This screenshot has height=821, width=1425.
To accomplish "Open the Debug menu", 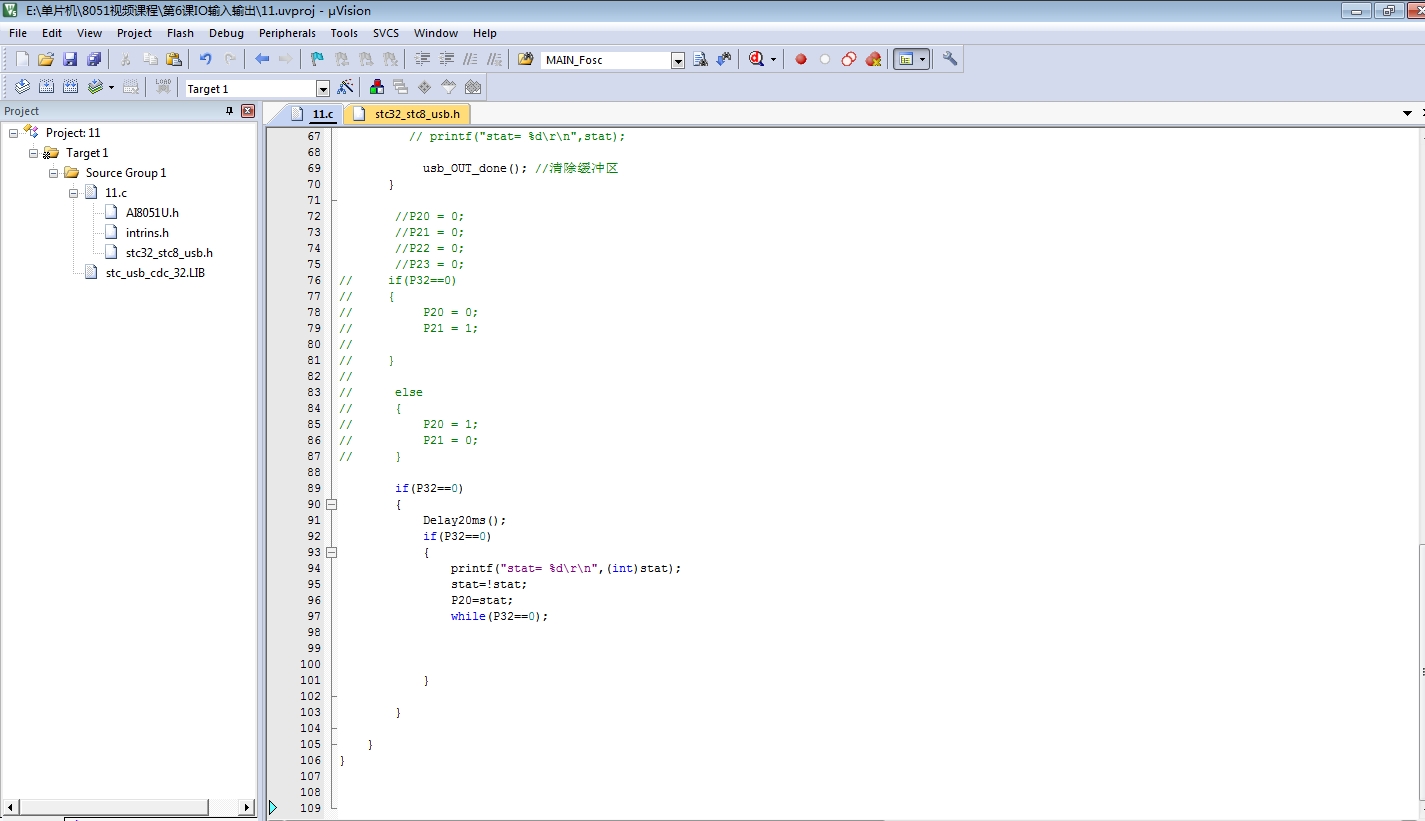I will click(226, 33).
